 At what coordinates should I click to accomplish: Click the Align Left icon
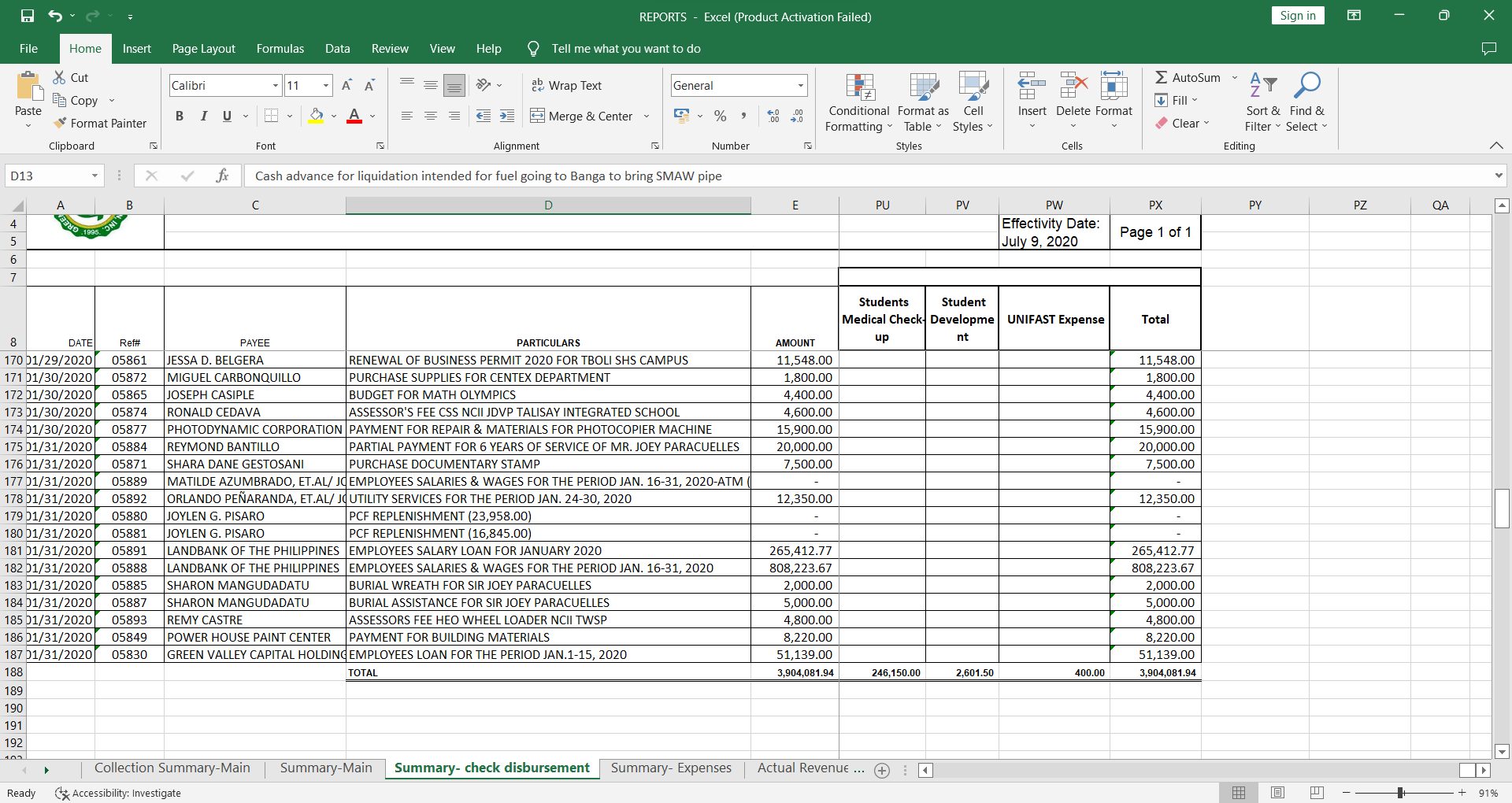(x=407, y=116)
